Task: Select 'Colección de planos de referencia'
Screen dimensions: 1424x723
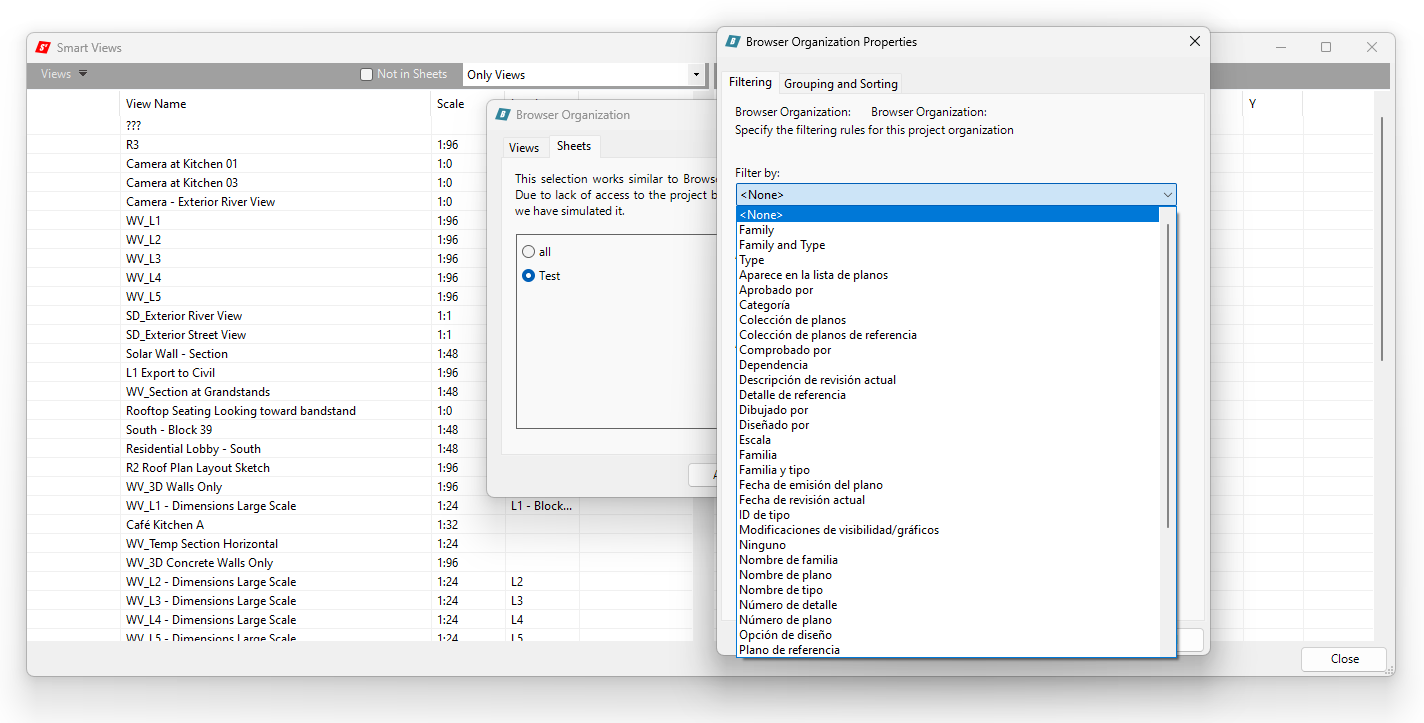Action: [948, 335]
